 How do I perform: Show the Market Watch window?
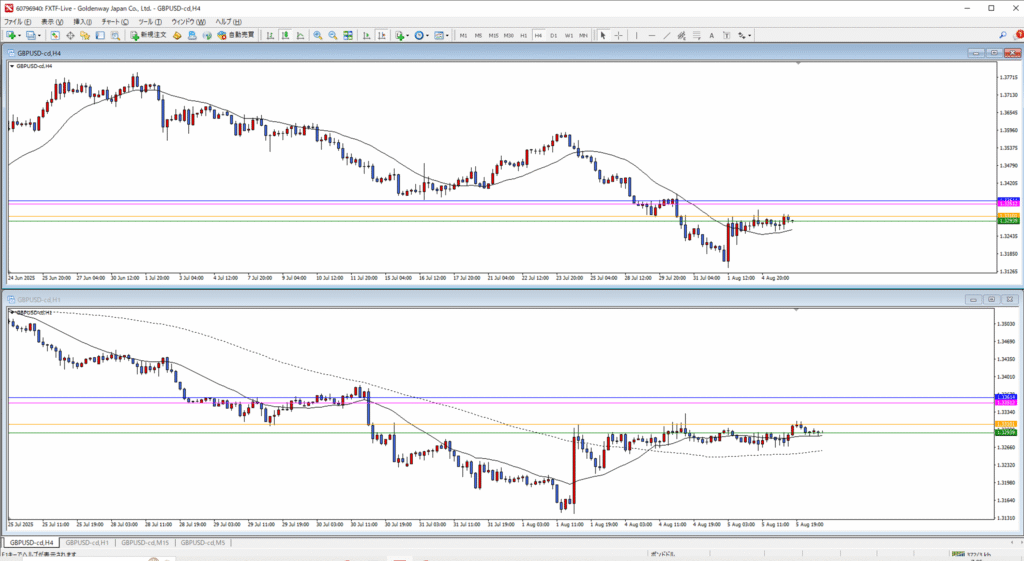pyautogui.click(x=55, y=35)
